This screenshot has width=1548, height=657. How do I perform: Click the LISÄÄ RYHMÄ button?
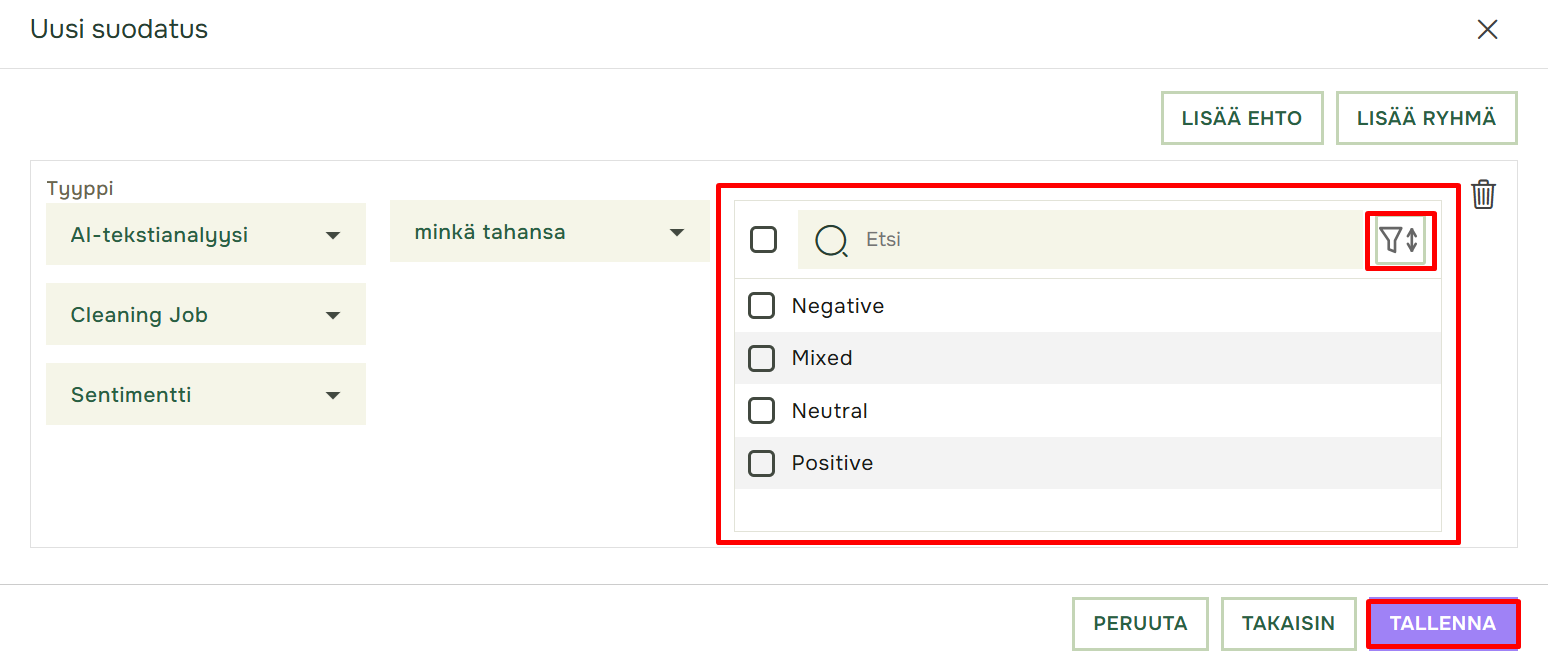coord(1427,118)
